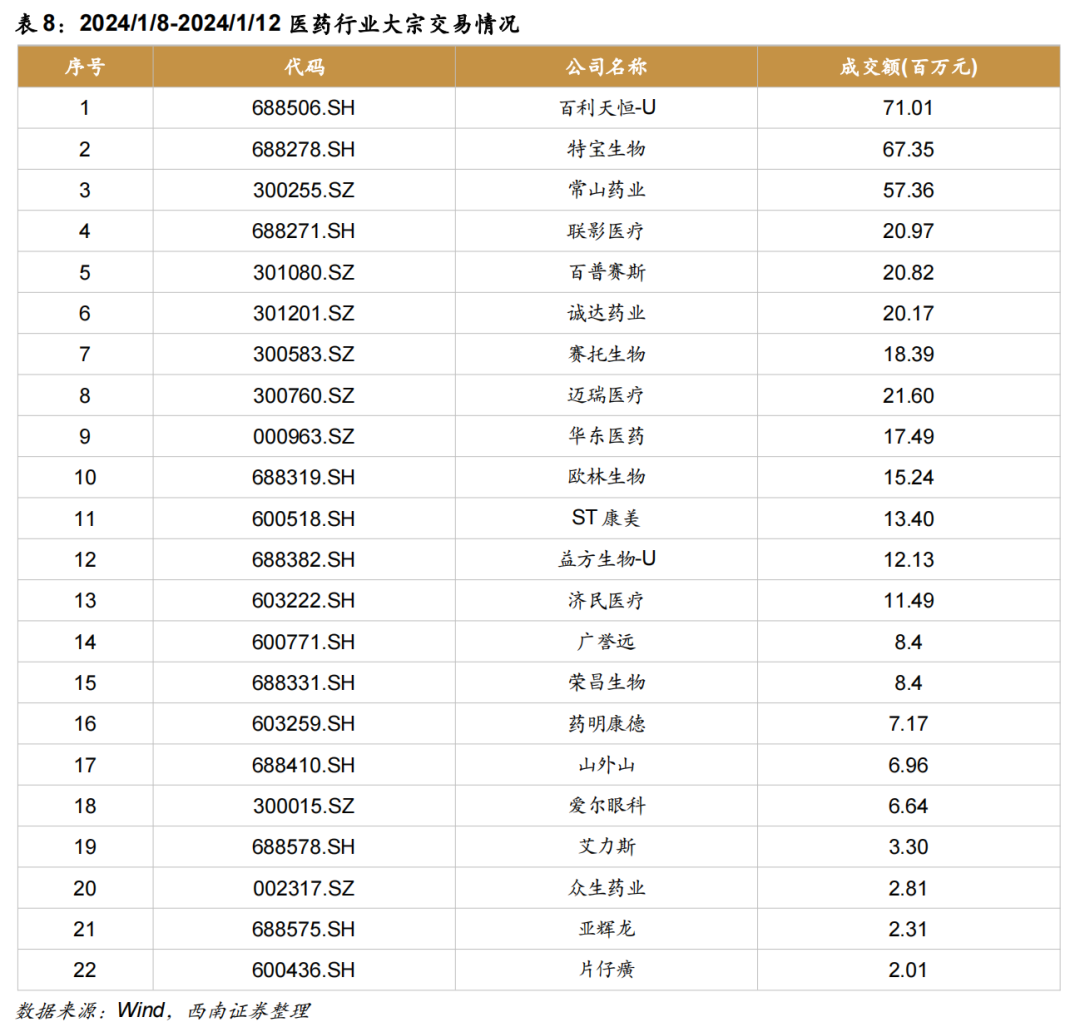Click stock code 300255.SZ
The image size is (1080, 1032).
point(304,190)
